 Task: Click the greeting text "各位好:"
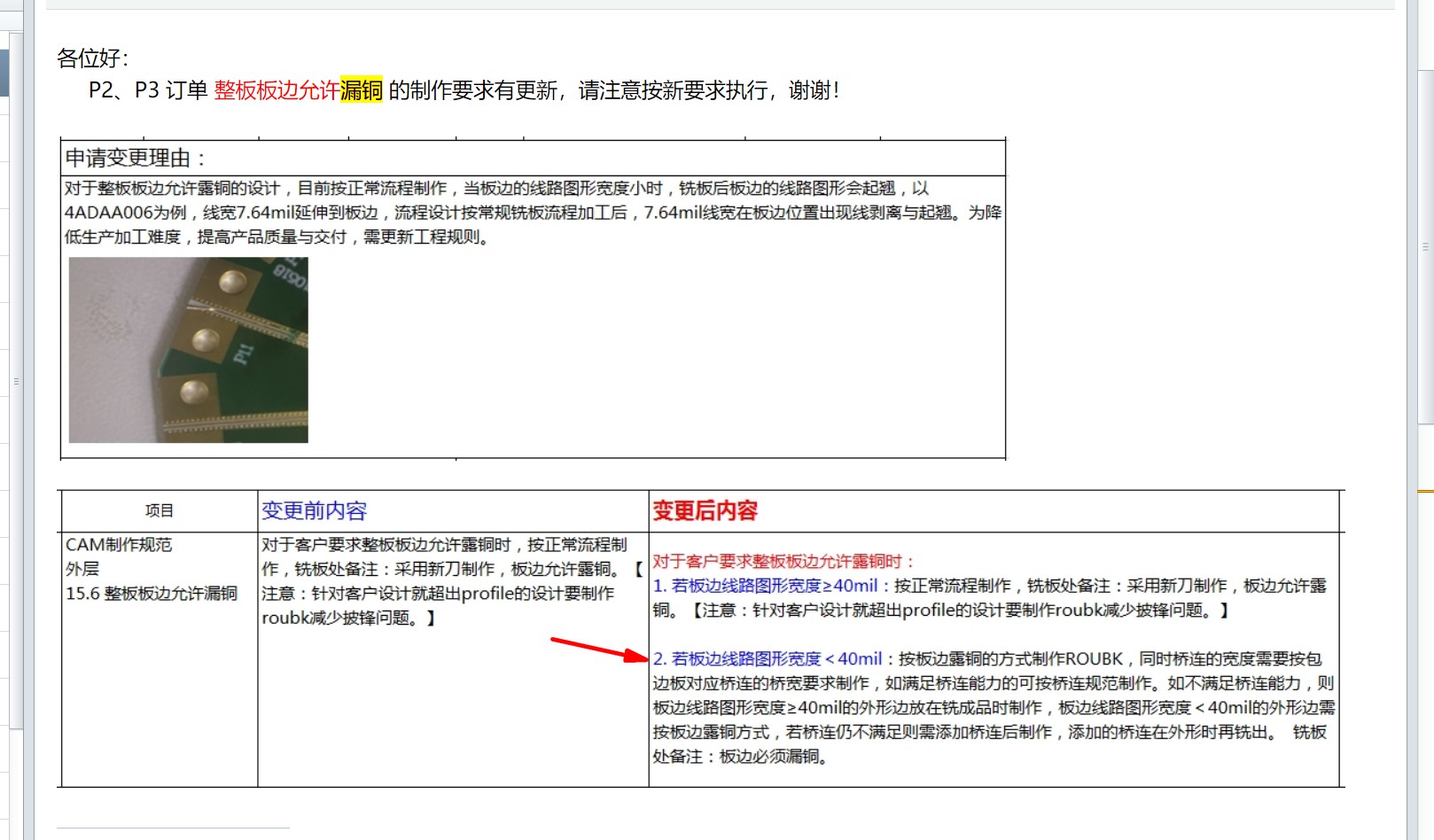tap(93, 58)
